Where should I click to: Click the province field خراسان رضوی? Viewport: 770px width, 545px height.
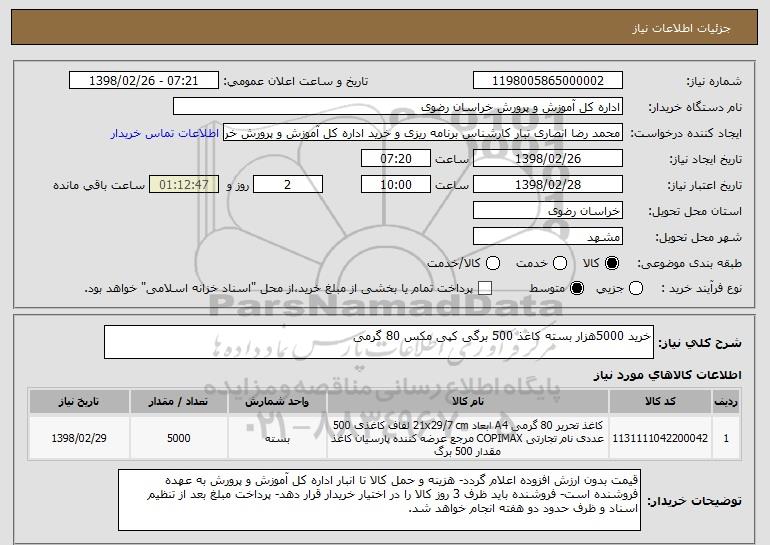[x=548, y=211]
